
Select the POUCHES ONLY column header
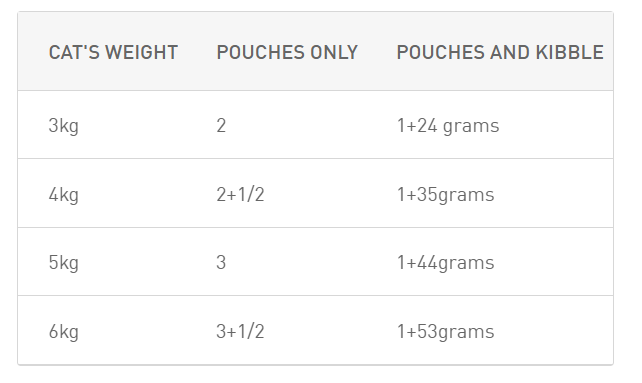pos(287,52)
